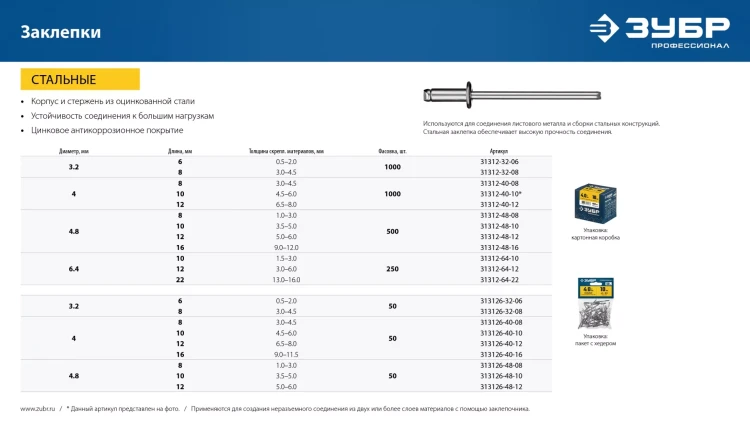Select article 31312-48-12

(x=499, y=236)
